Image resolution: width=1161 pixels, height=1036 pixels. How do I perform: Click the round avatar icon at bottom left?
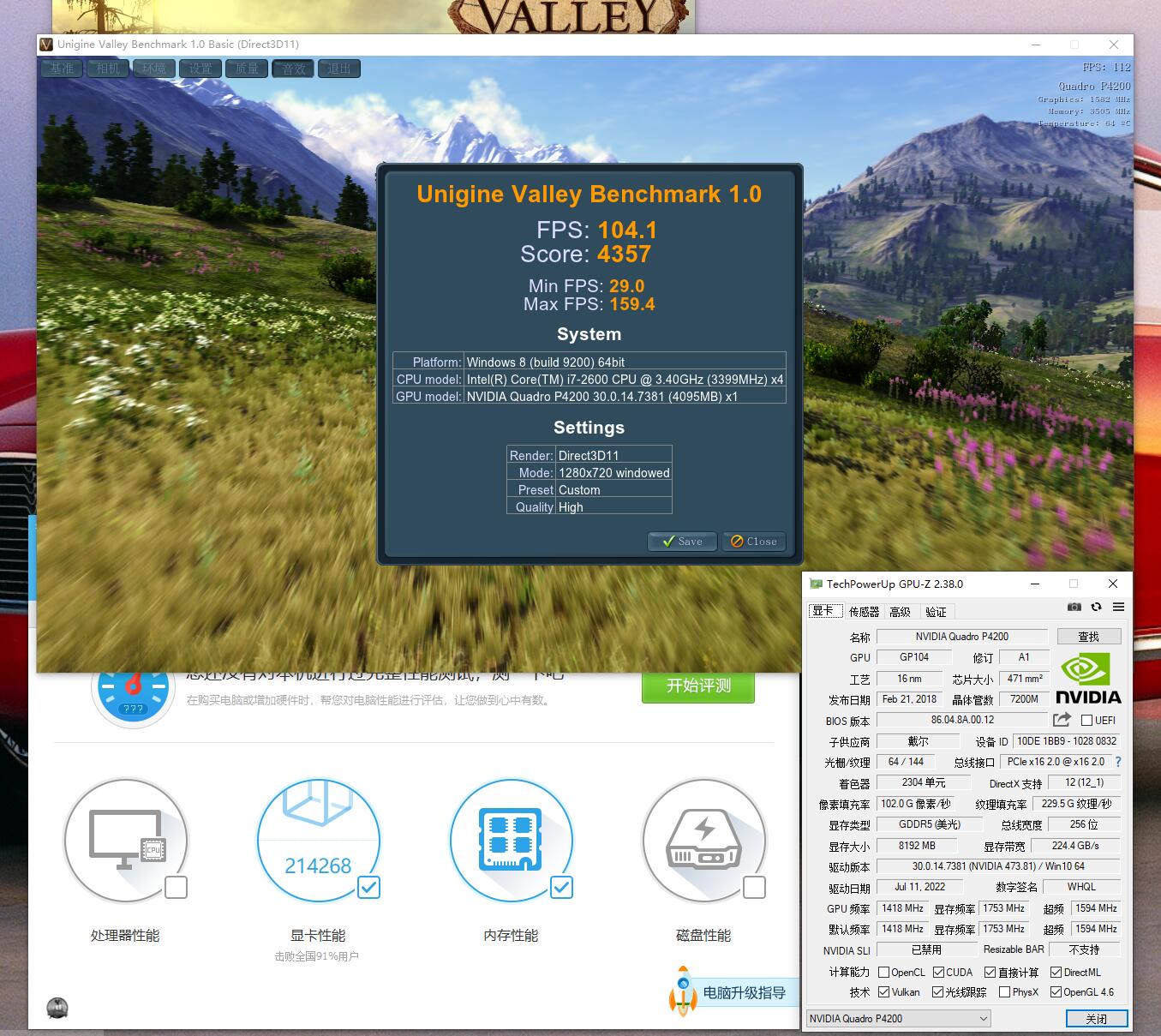tap(57, 1008)
